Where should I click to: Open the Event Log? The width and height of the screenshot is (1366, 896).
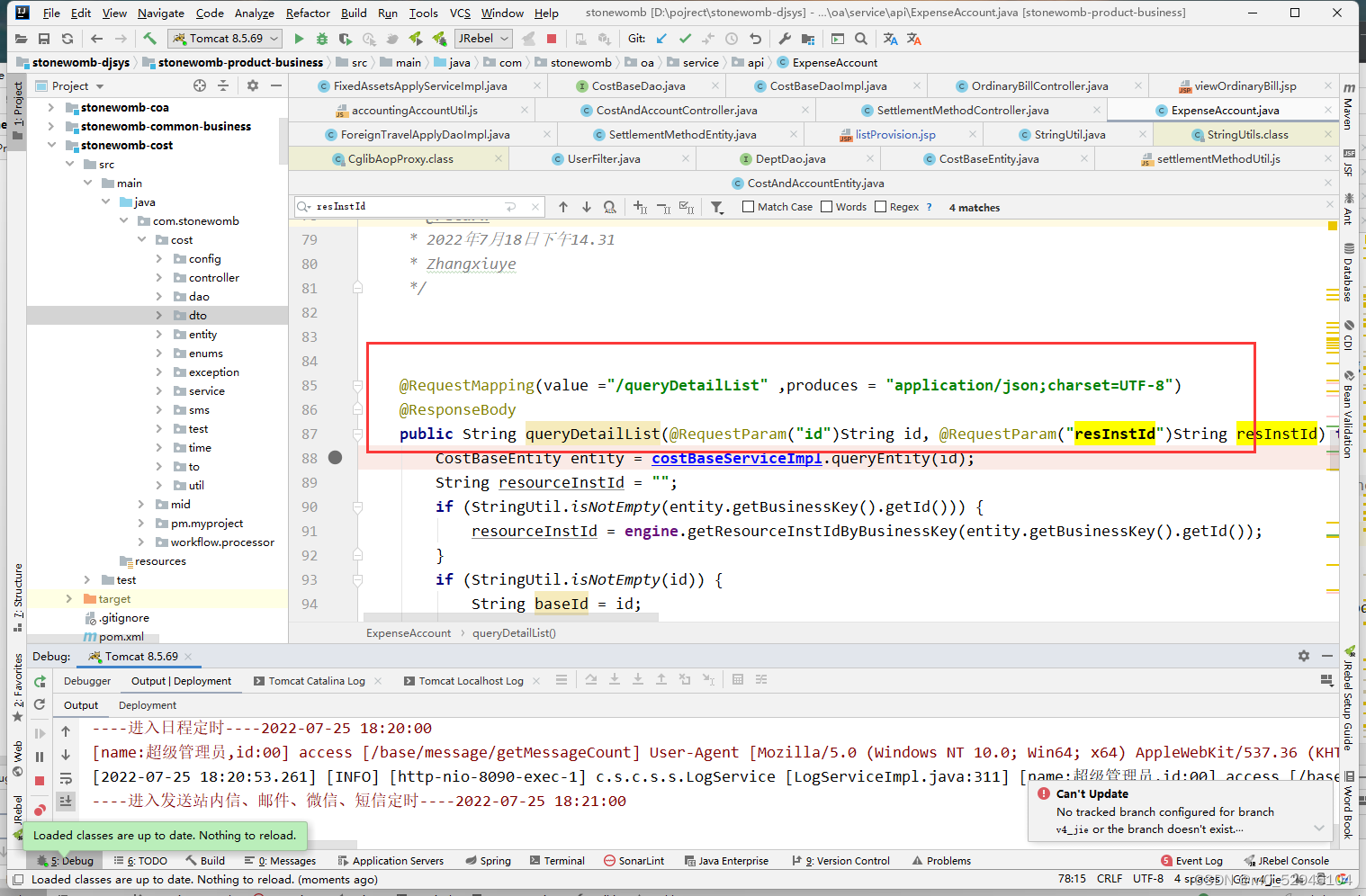click(x=1191, y=861)
